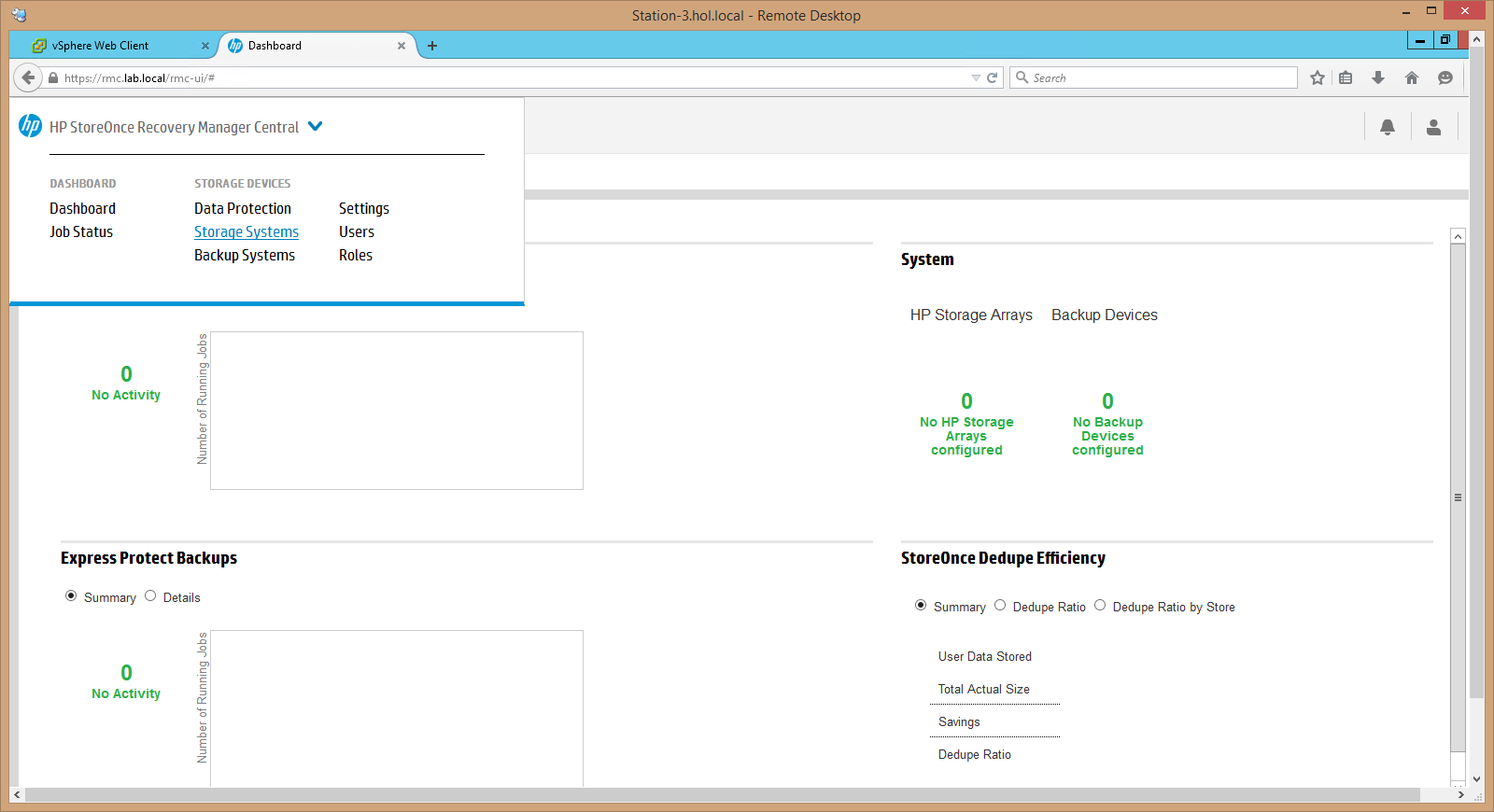Go to the browser home page icon
Screen dimensions: 1494x812
pyautogui.click(x=1412, y=77)
